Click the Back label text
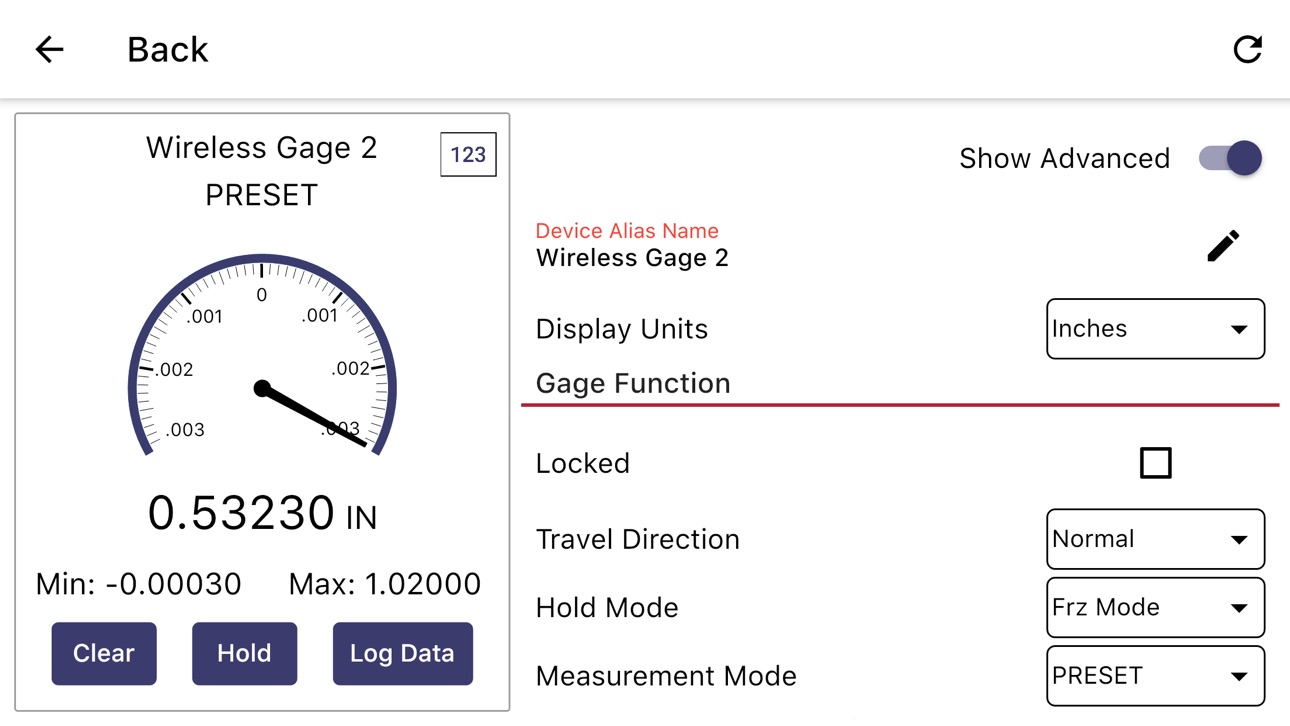This screenshot has height=726, width=1290. click(168, 49)
